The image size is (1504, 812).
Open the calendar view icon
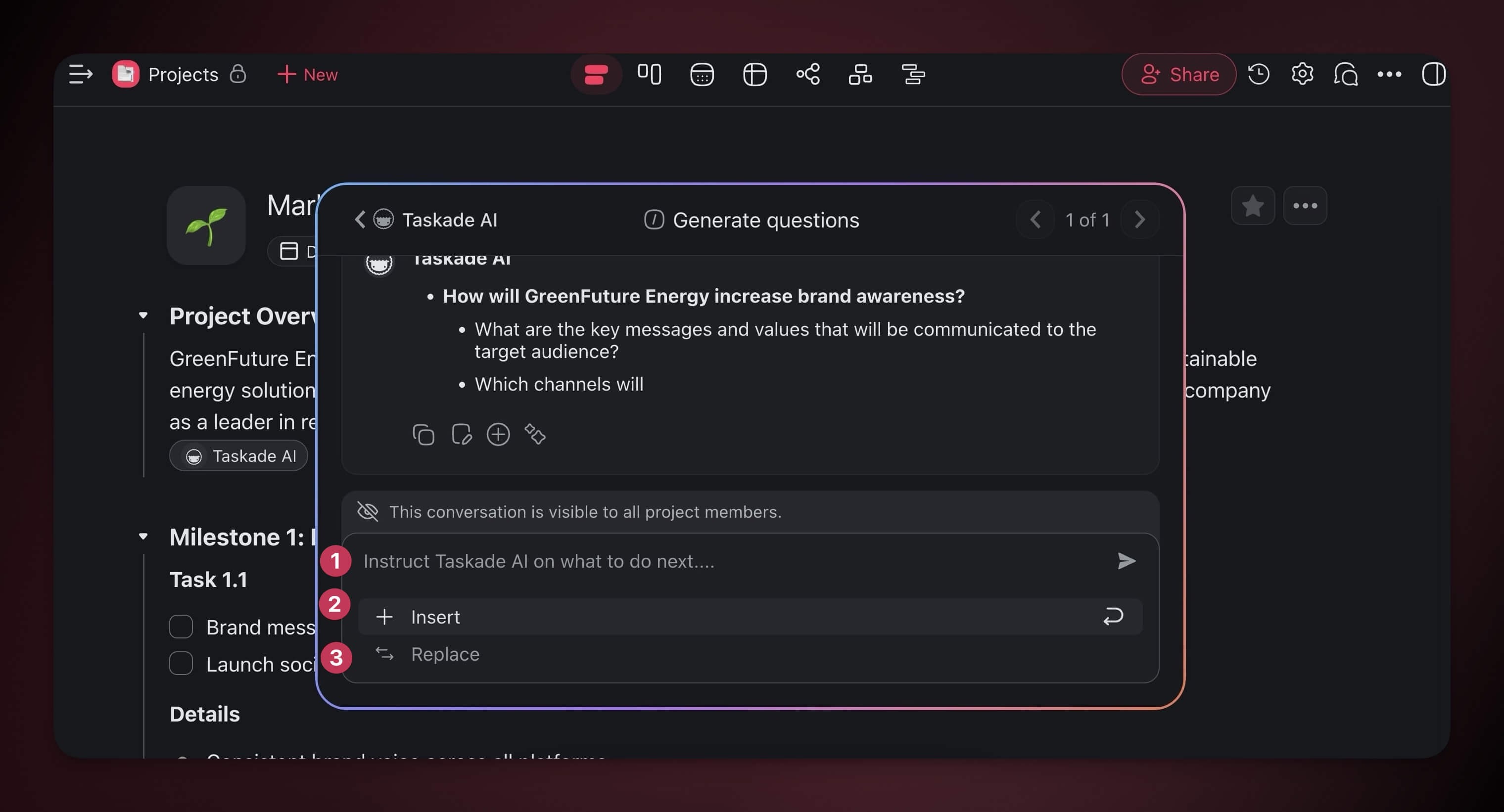(701, 74)
